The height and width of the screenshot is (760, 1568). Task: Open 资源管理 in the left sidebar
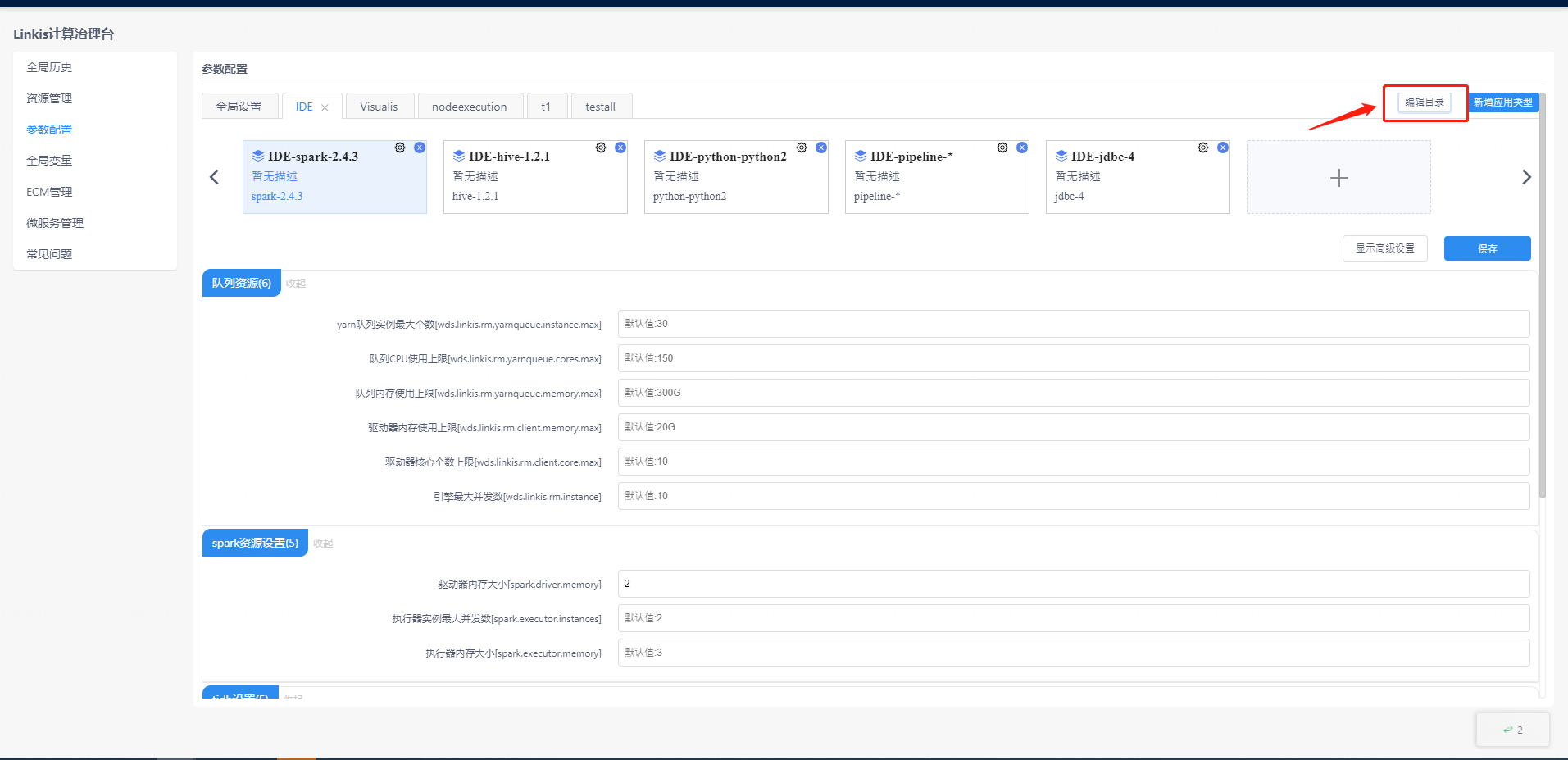49,98
